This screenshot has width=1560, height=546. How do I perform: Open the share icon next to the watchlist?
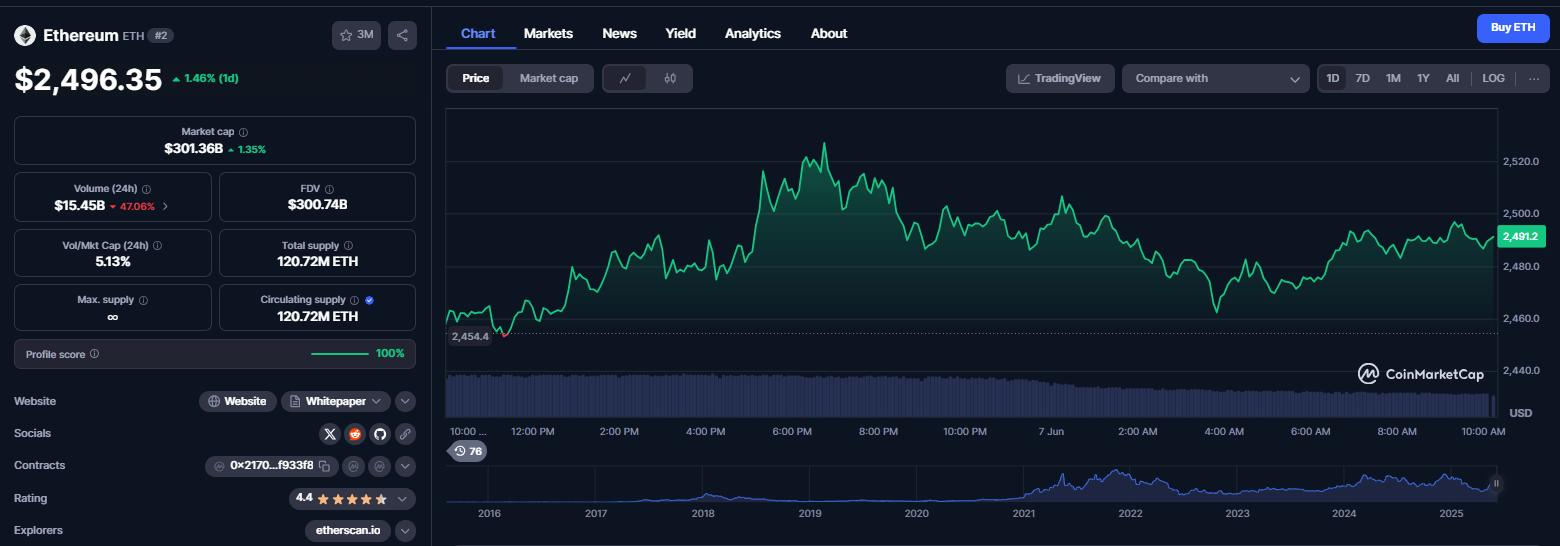point(402,35)
